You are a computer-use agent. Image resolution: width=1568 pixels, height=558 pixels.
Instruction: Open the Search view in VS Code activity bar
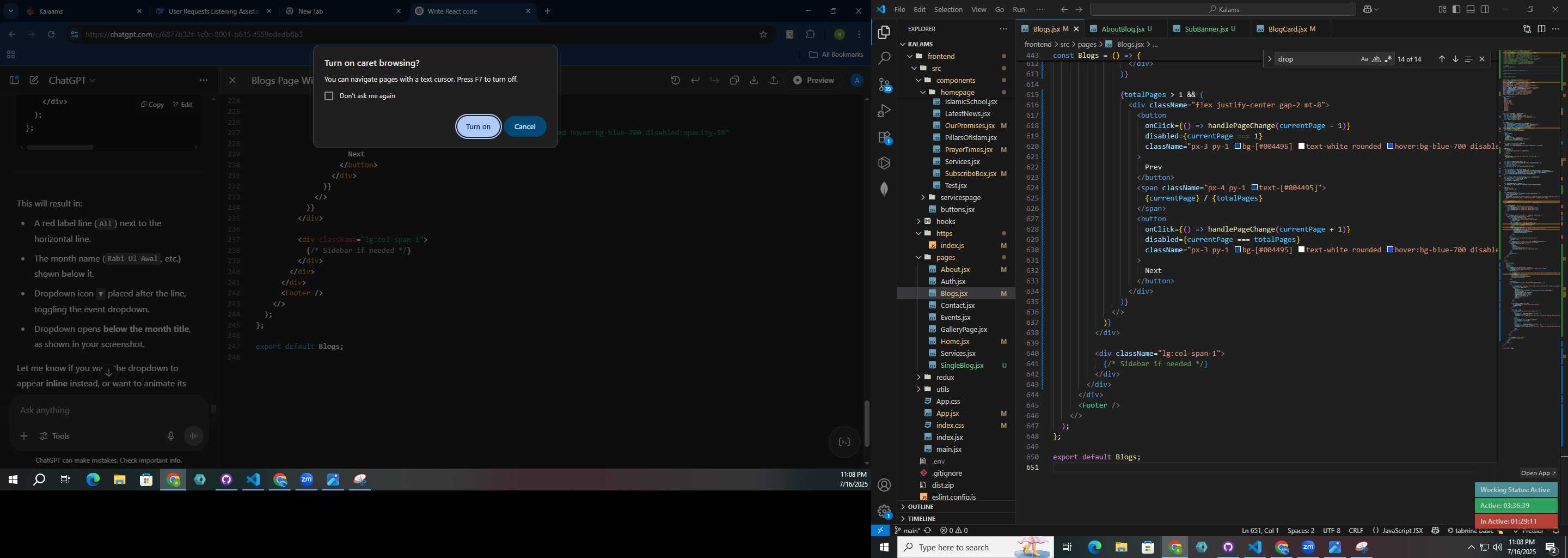tap(884, 58)
